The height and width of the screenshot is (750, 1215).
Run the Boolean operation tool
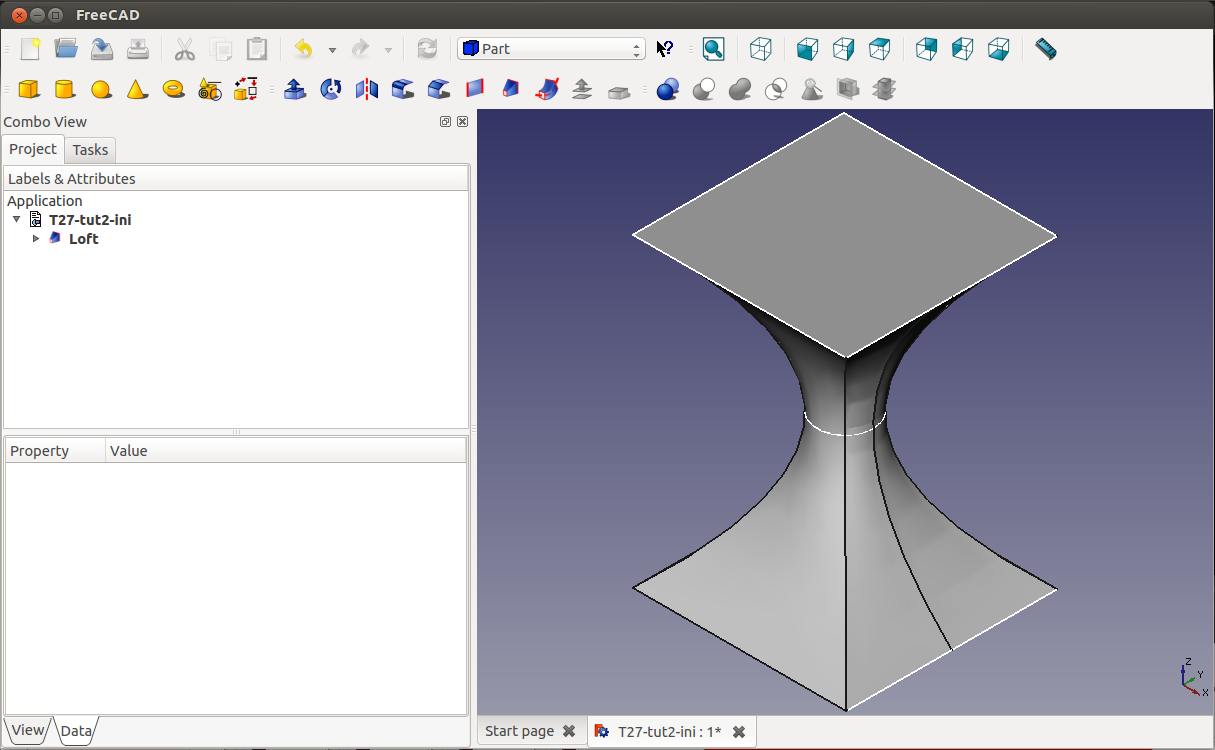coord(668,90)
